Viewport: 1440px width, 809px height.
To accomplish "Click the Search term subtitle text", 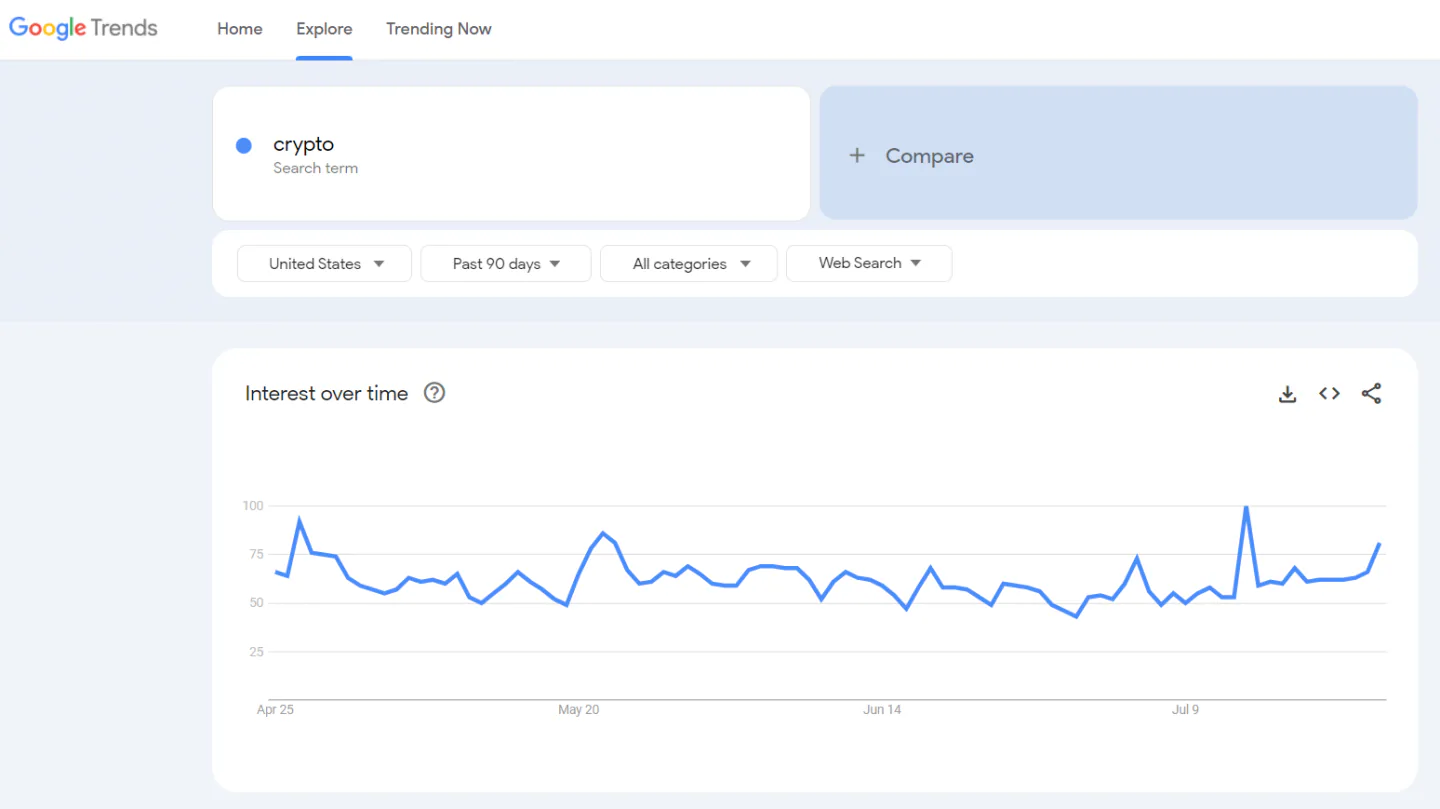I will pos(315,168).
